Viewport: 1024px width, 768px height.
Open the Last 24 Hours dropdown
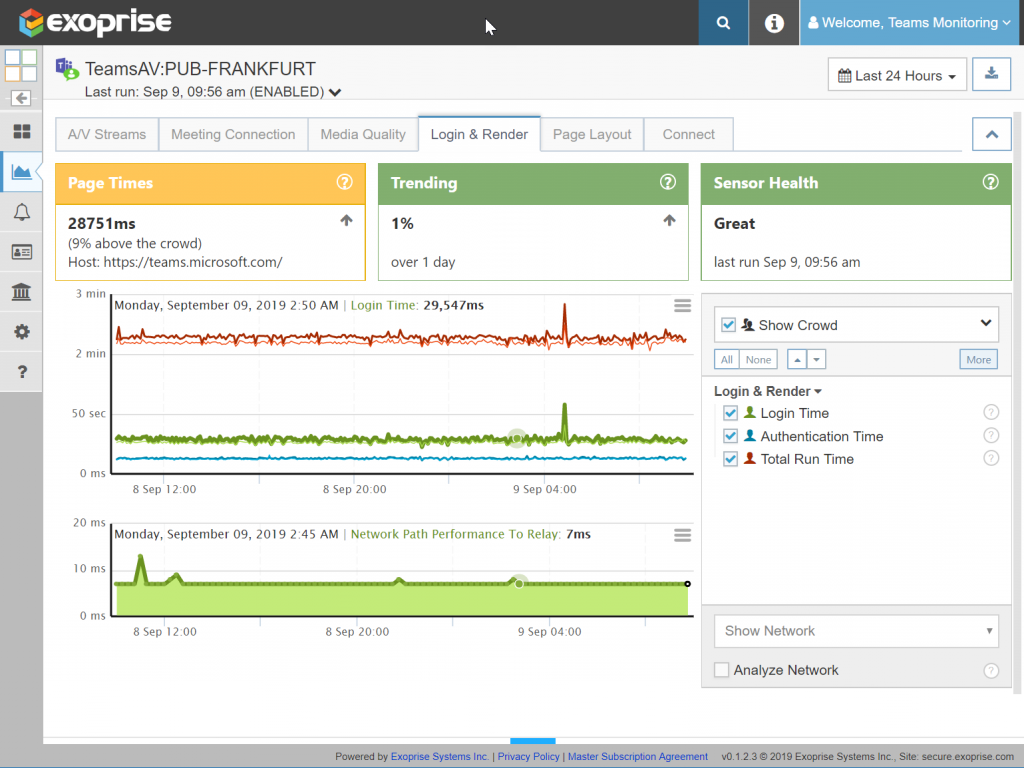tap(896, 74)
